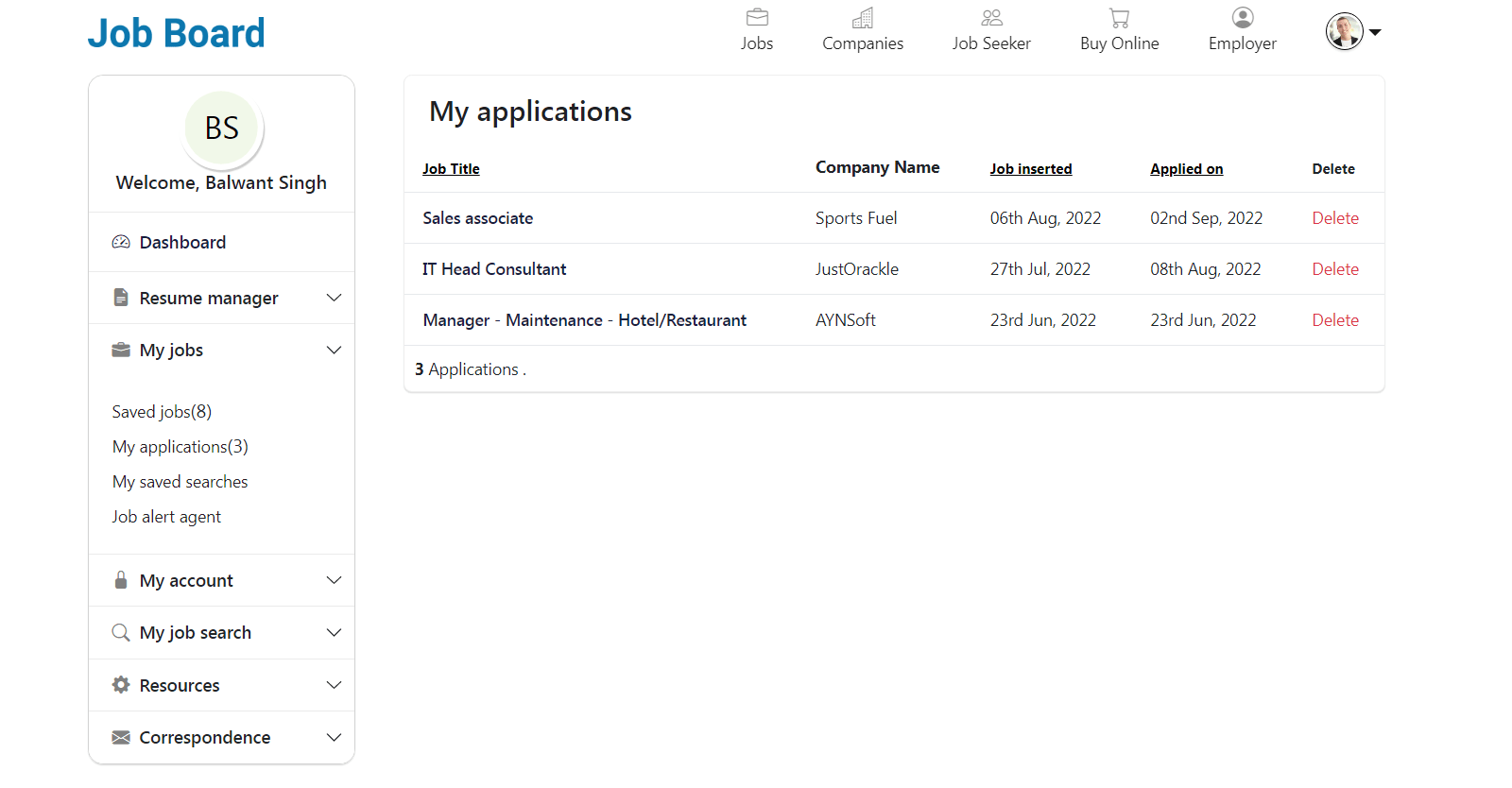The image size is (1512, 788).
Task: Click the Dashboard gauge icon
Action: tap(121, 242)
